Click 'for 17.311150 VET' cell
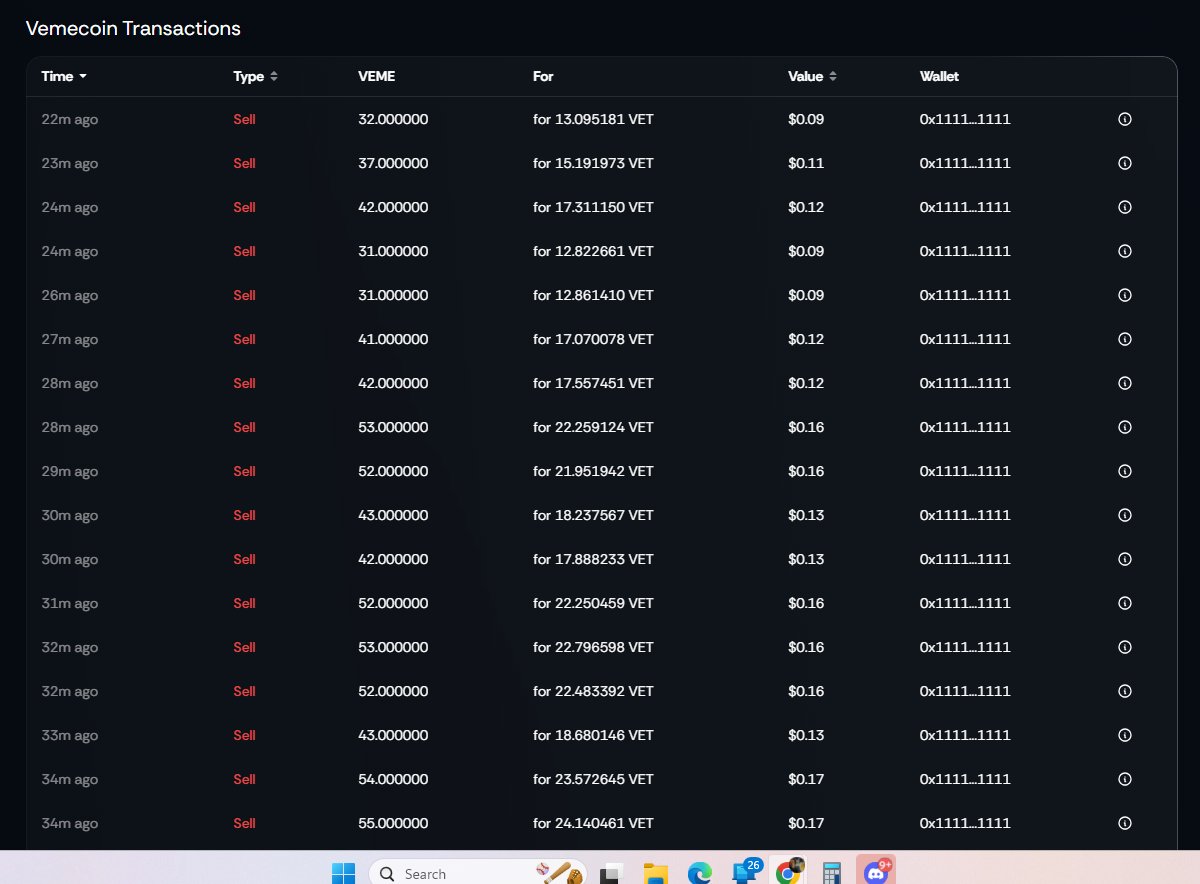This screenshot has width=1200, height=884. click(593, 208)
